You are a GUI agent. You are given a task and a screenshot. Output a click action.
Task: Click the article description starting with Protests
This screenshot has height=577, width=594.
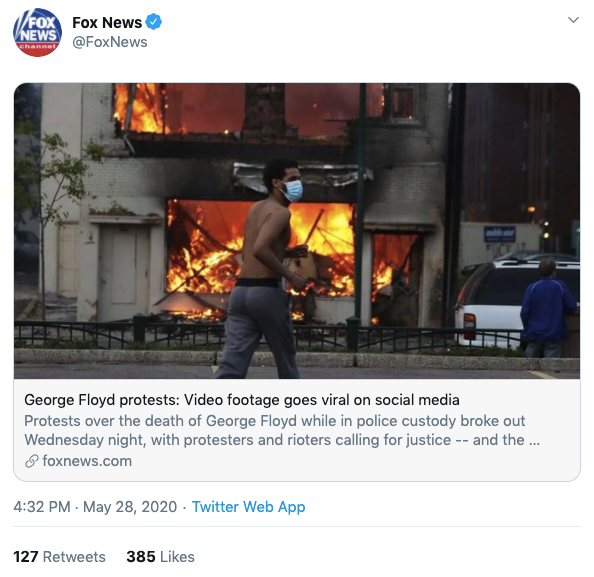(x=282, y=430)
